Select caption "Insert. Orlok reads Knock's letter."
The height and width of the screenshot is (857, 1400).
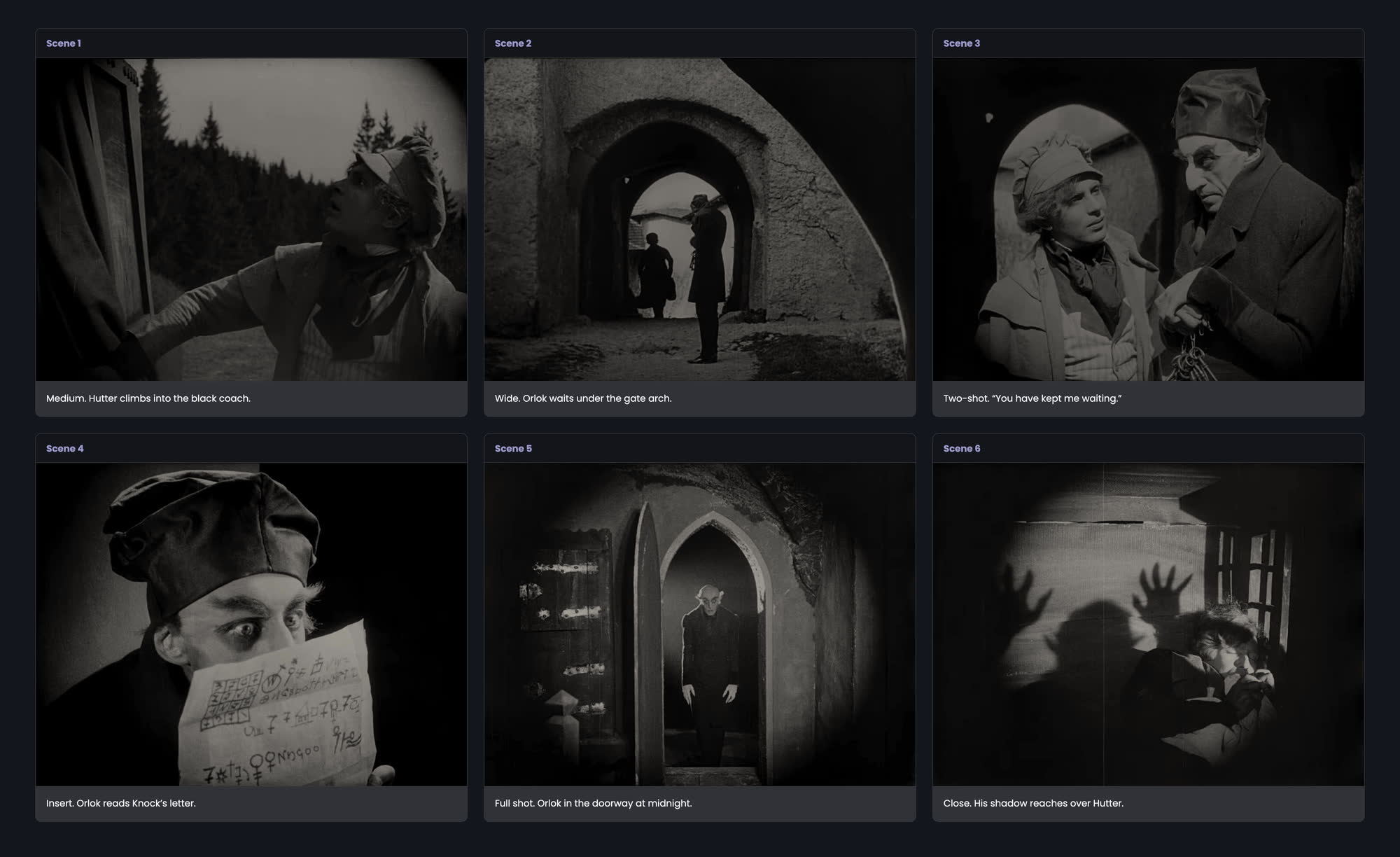pyautogui.click(x=121, y=803)
